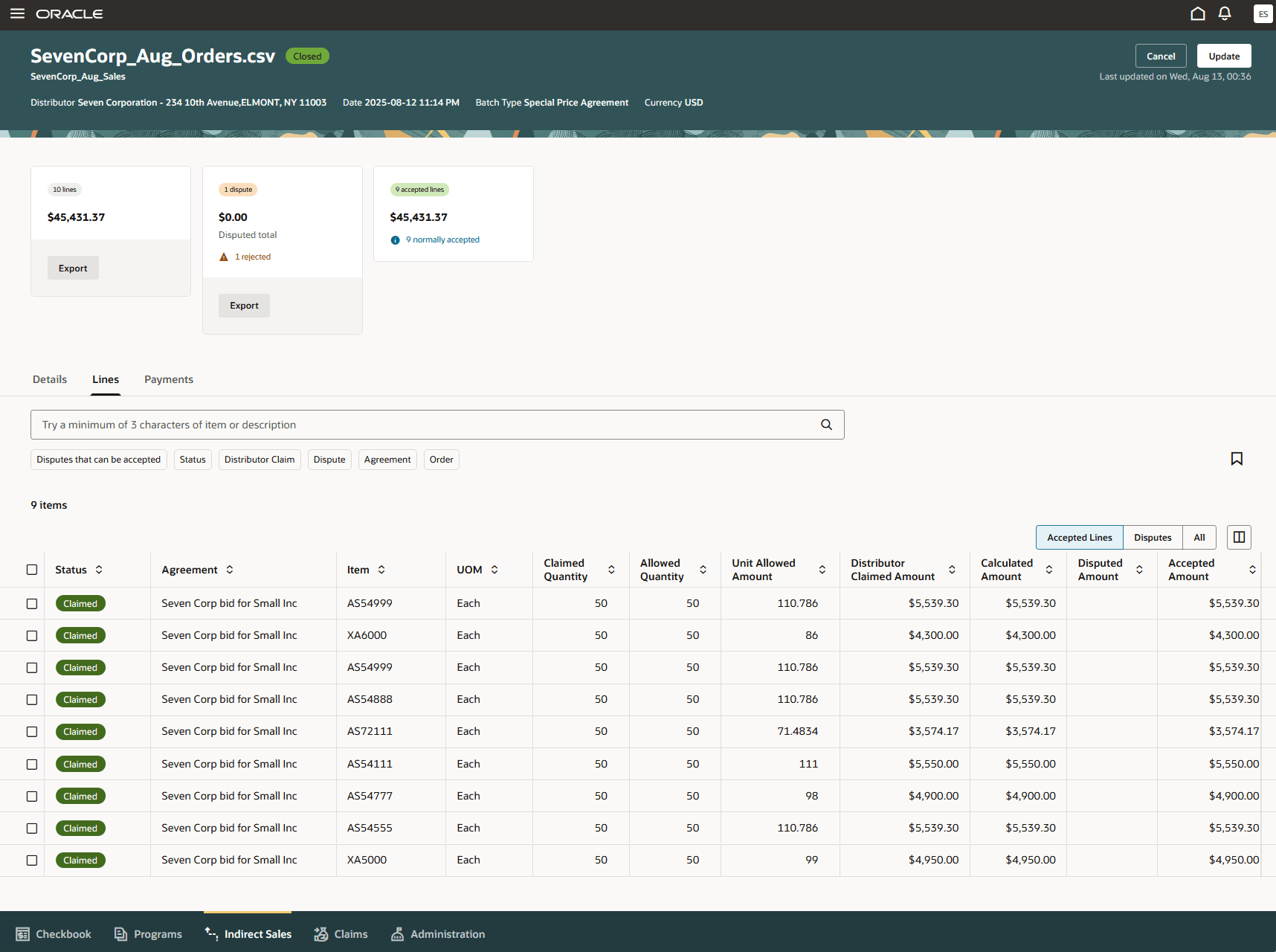Open the ES user profile avatar
This screenshot has width=1276, height=952.
point(1262,14)
